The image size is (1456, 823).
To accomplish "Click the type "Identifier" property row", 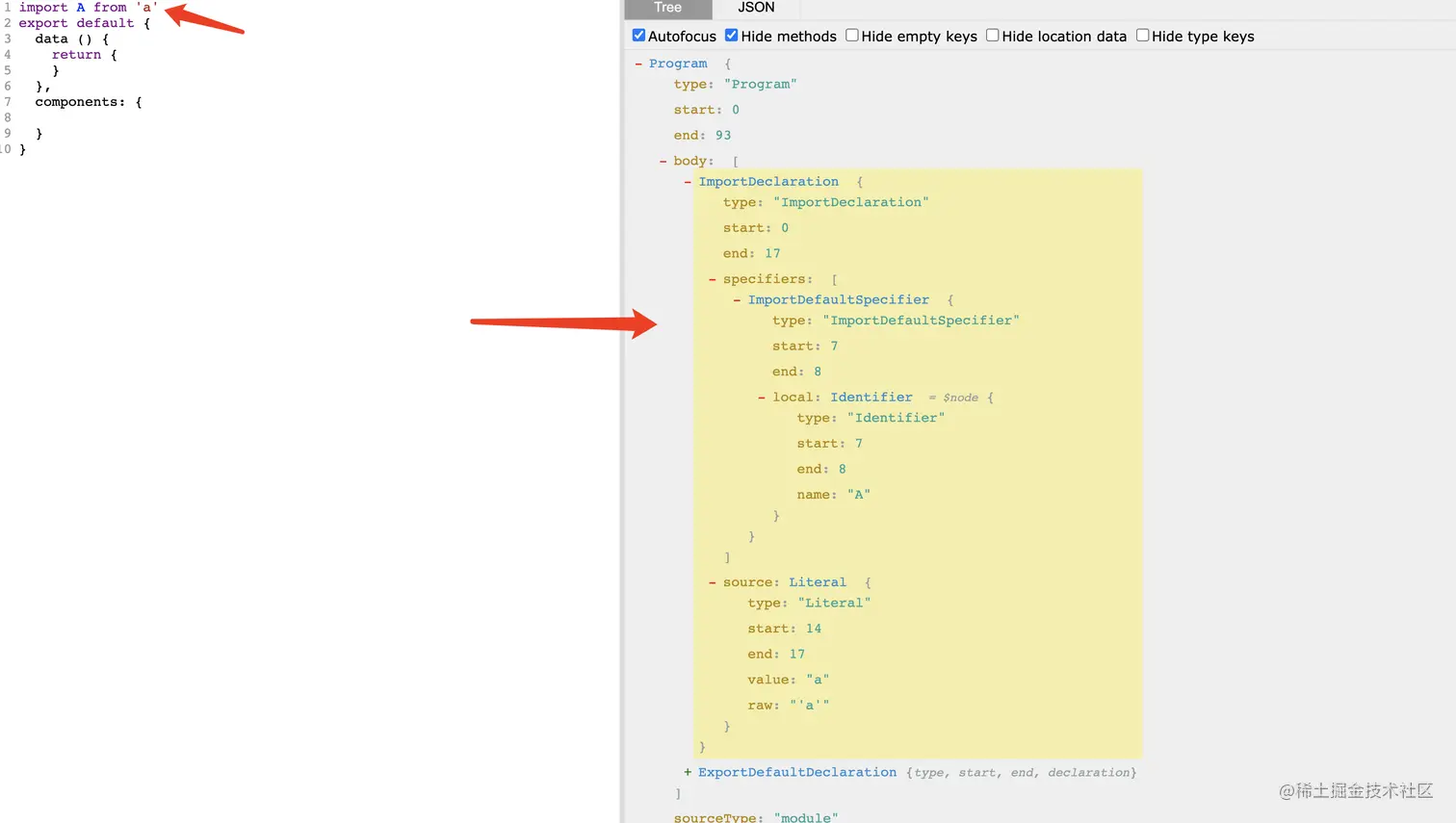I will tap(871, 418).
